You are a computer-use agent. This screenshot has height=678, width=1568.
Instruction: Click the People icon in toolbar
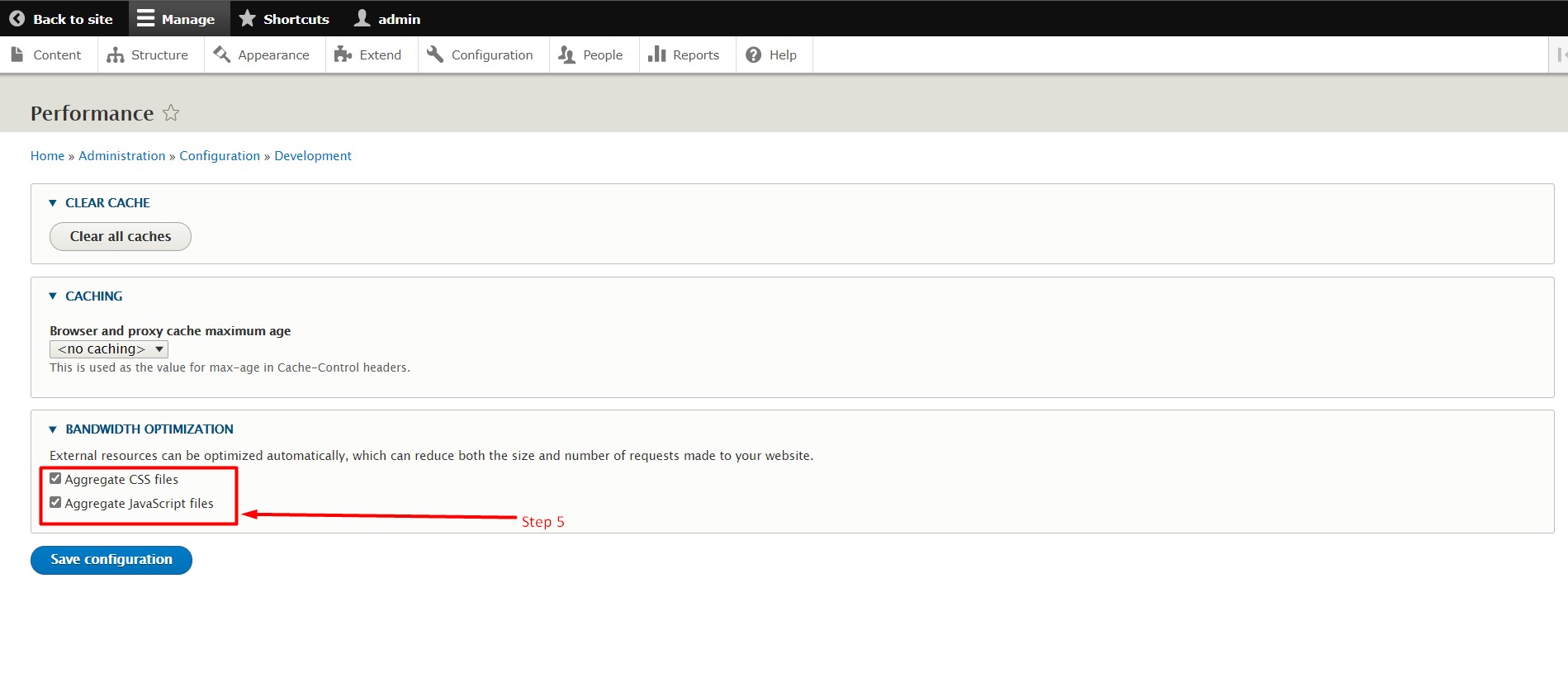[566, 55]
